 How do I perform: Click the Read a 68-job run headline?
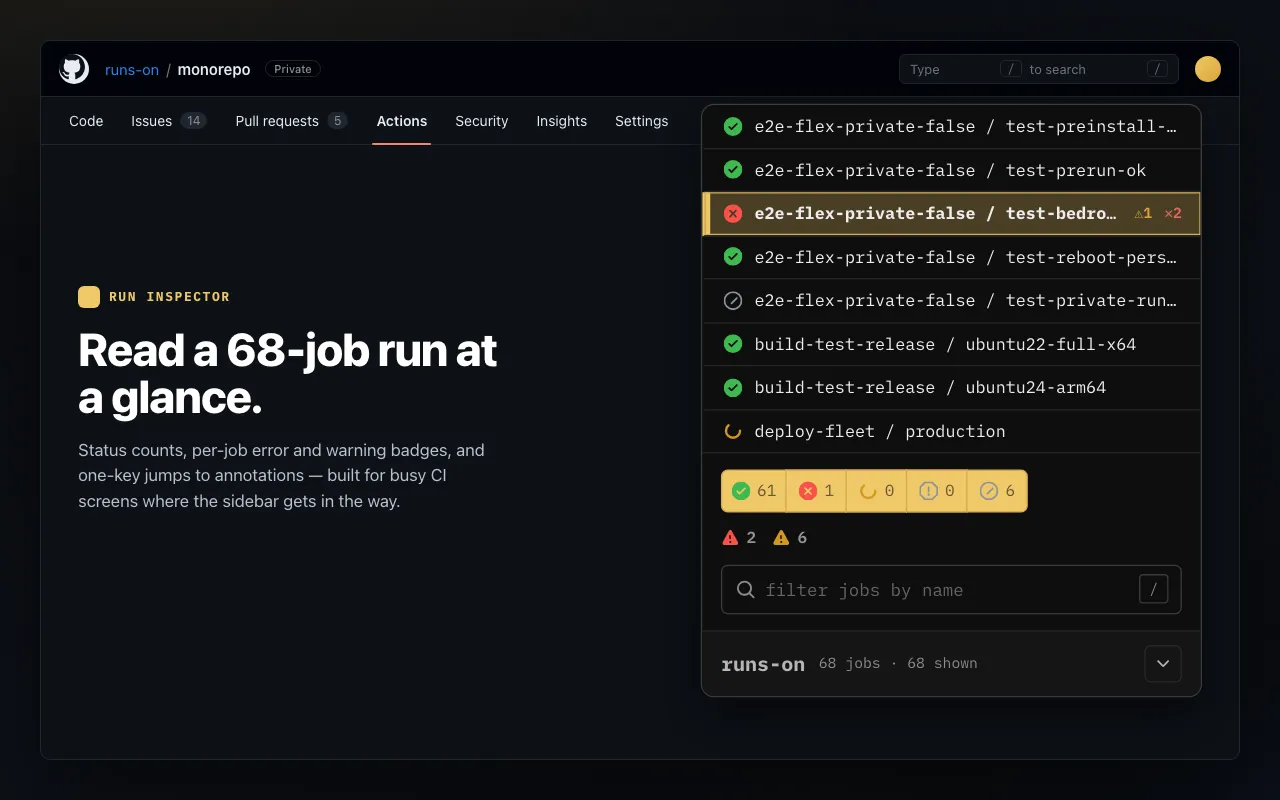(x=288, y=374)
